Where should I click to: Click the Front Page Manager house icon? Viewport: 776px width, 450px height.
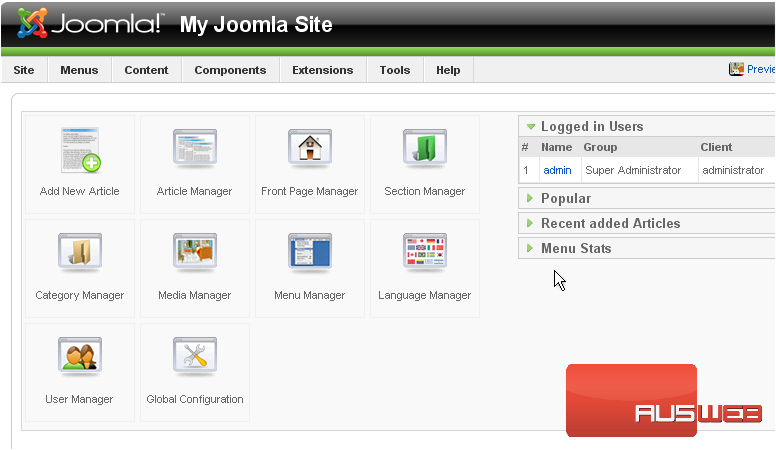click(x=309, y=150)
